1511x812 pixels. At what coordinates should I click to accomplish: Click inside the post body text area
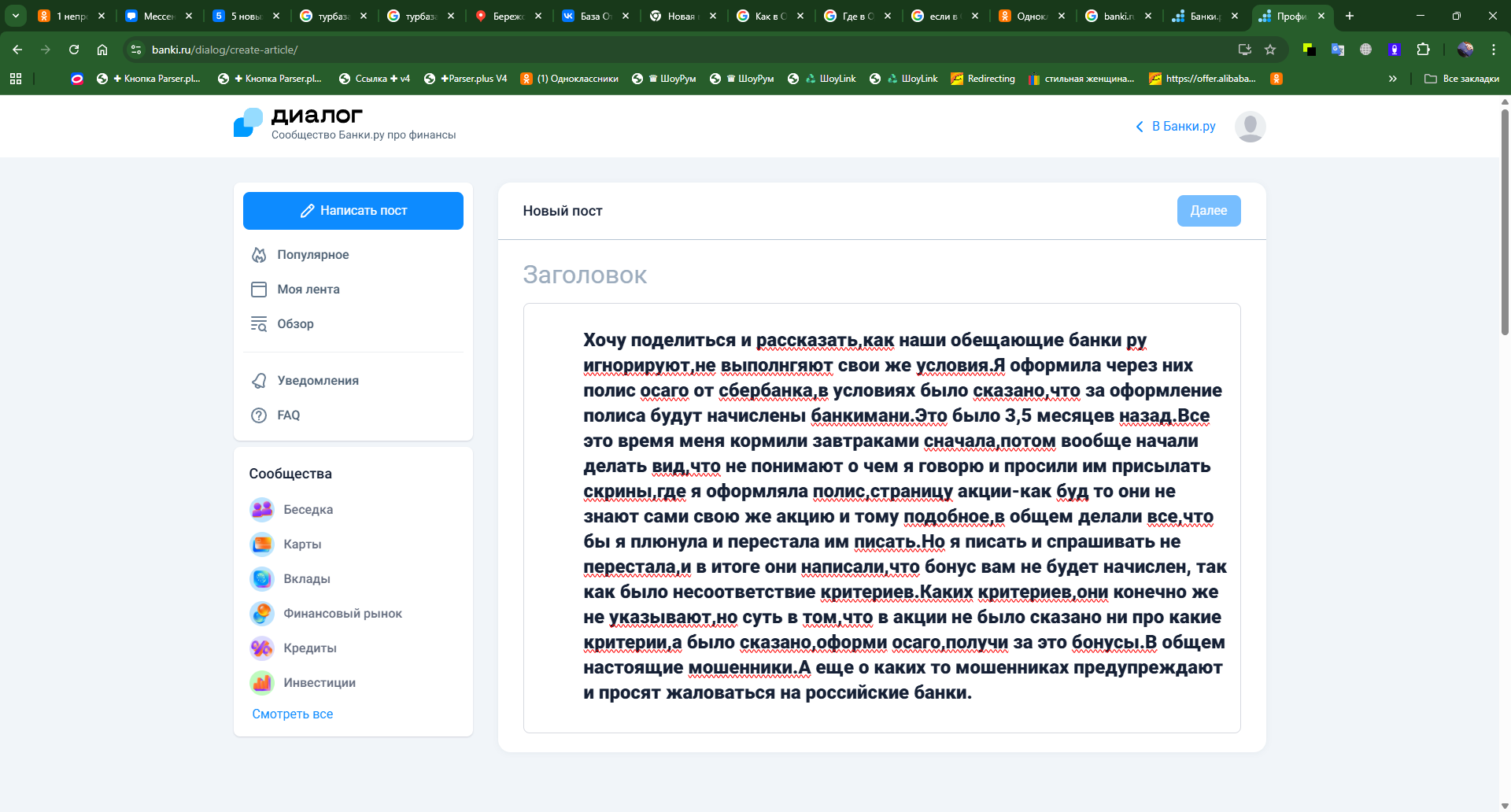point(881,518)
